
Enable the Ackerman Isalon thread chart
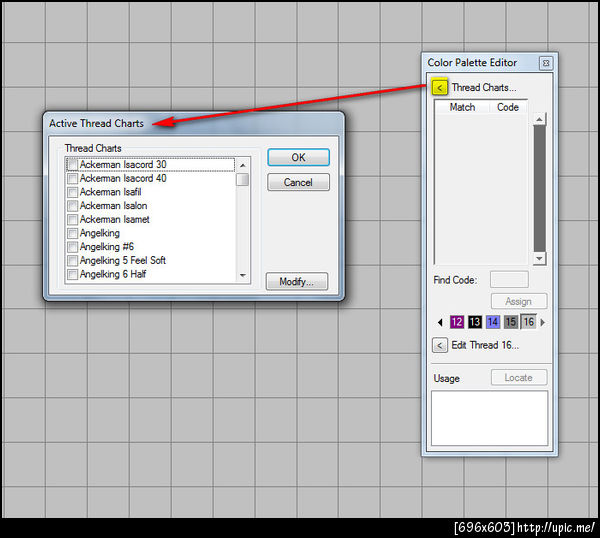(x=72, y=206)
